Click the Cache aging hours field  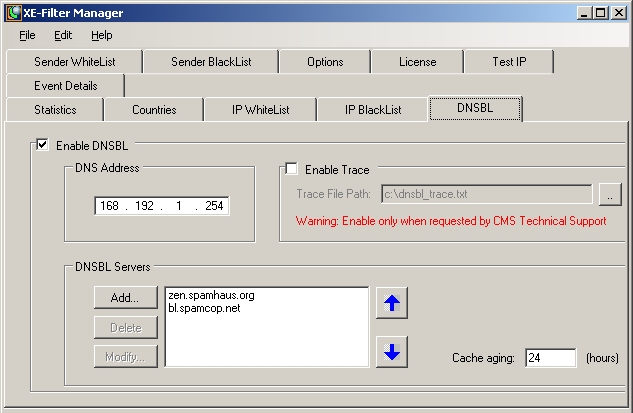pos(550,357)
